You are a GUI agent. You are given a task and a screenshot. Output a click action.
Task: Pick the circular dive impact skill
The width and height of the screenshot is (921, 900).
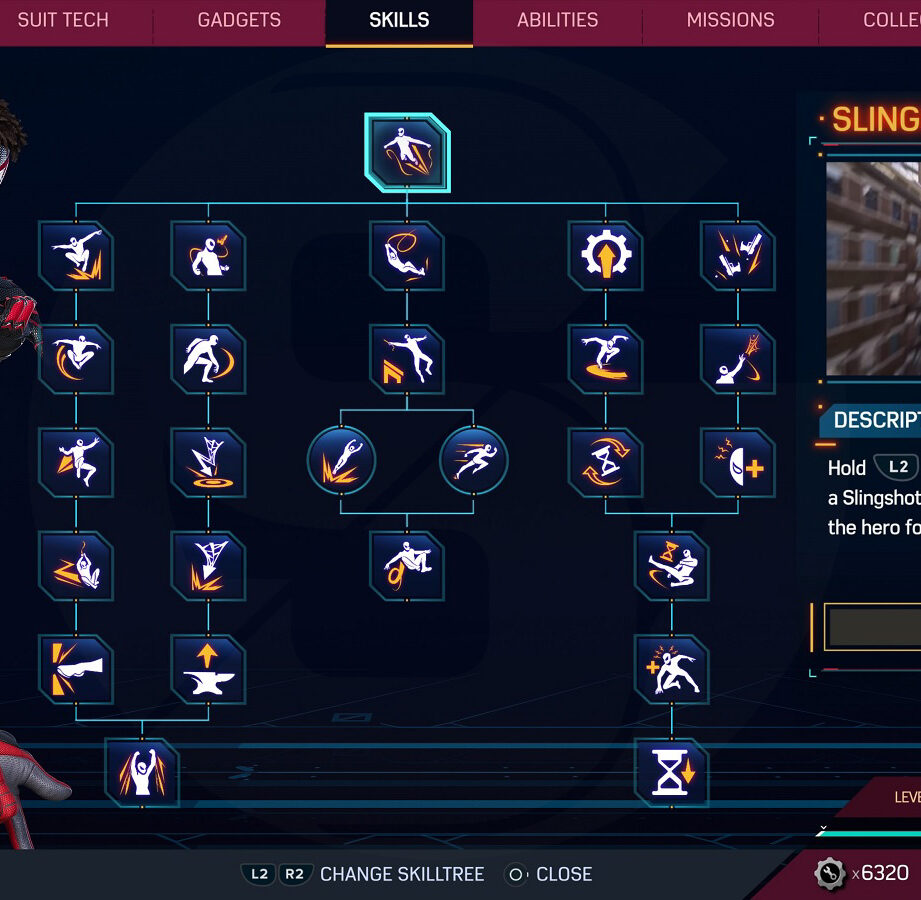[341, 461]
